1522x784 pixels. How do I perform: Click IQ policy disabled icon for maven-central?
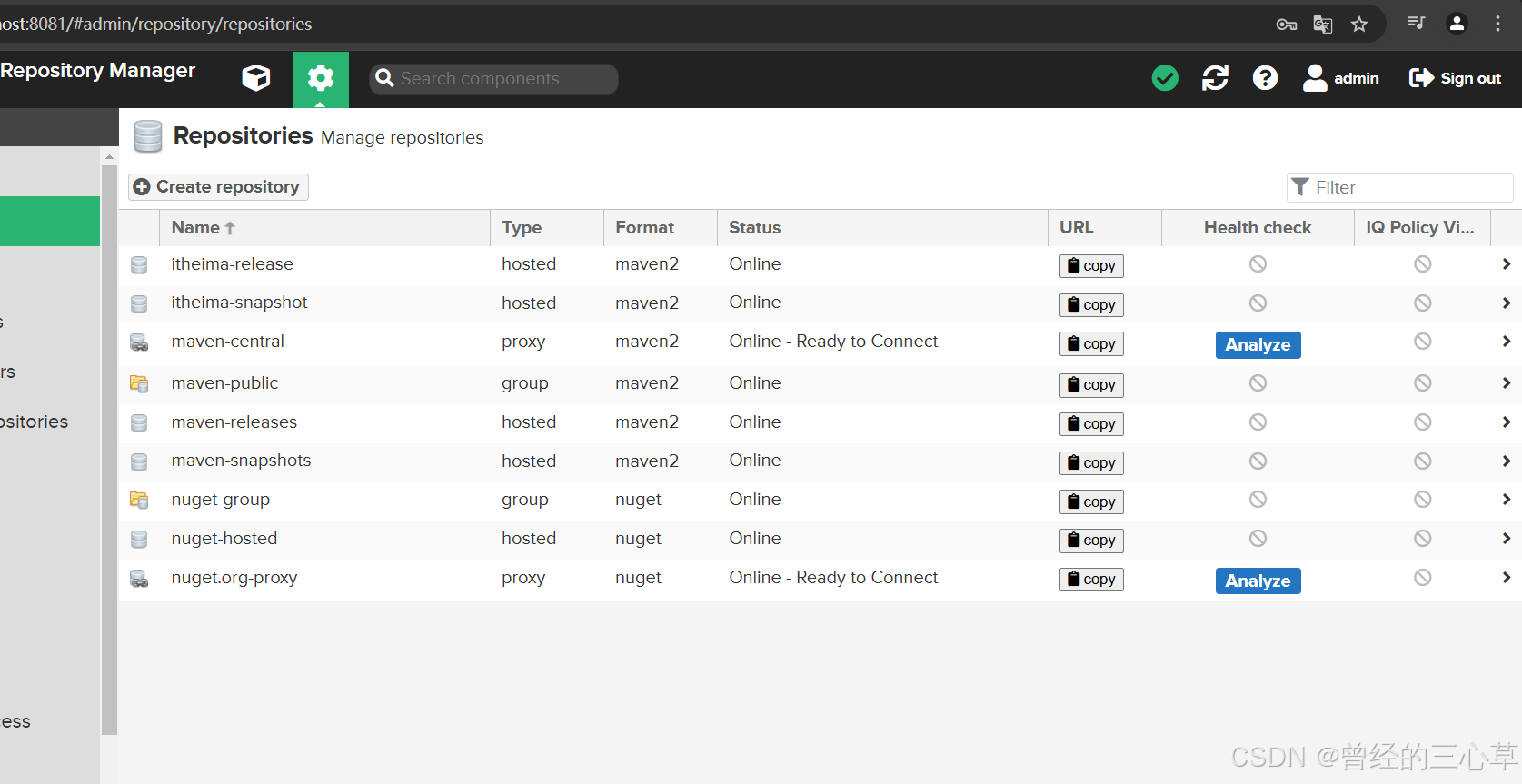pos(1423,342)
